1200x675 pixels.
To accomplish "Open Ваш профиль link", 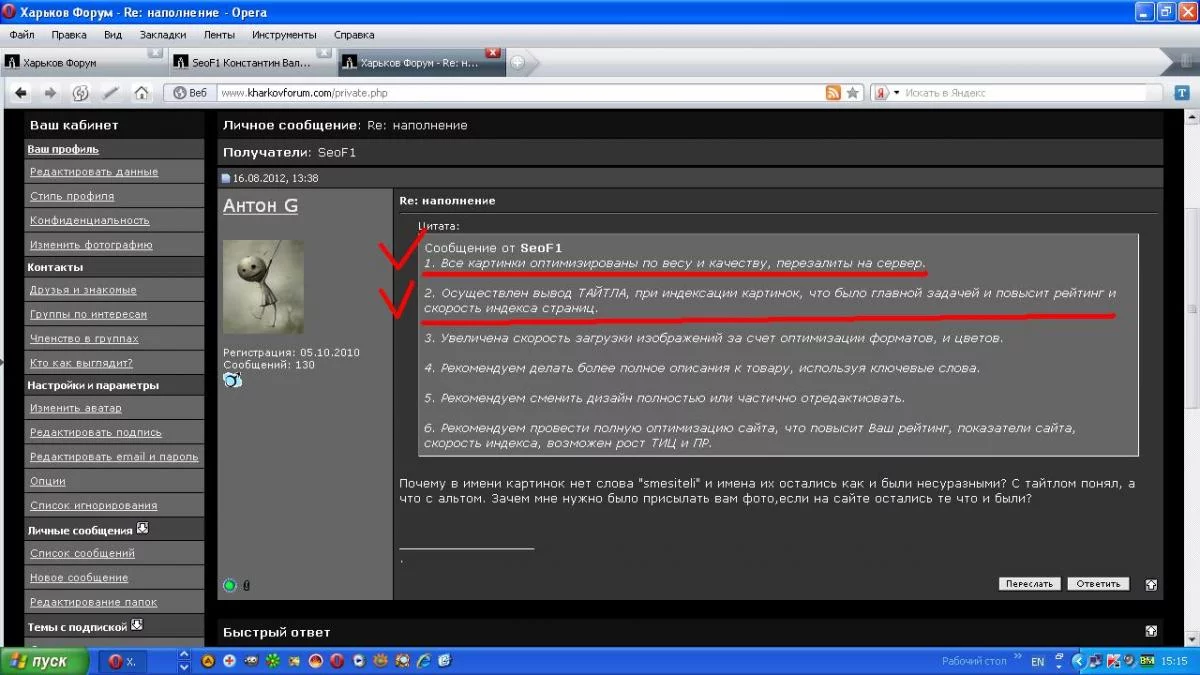I will pyautogui.click(x=63, y=149).
